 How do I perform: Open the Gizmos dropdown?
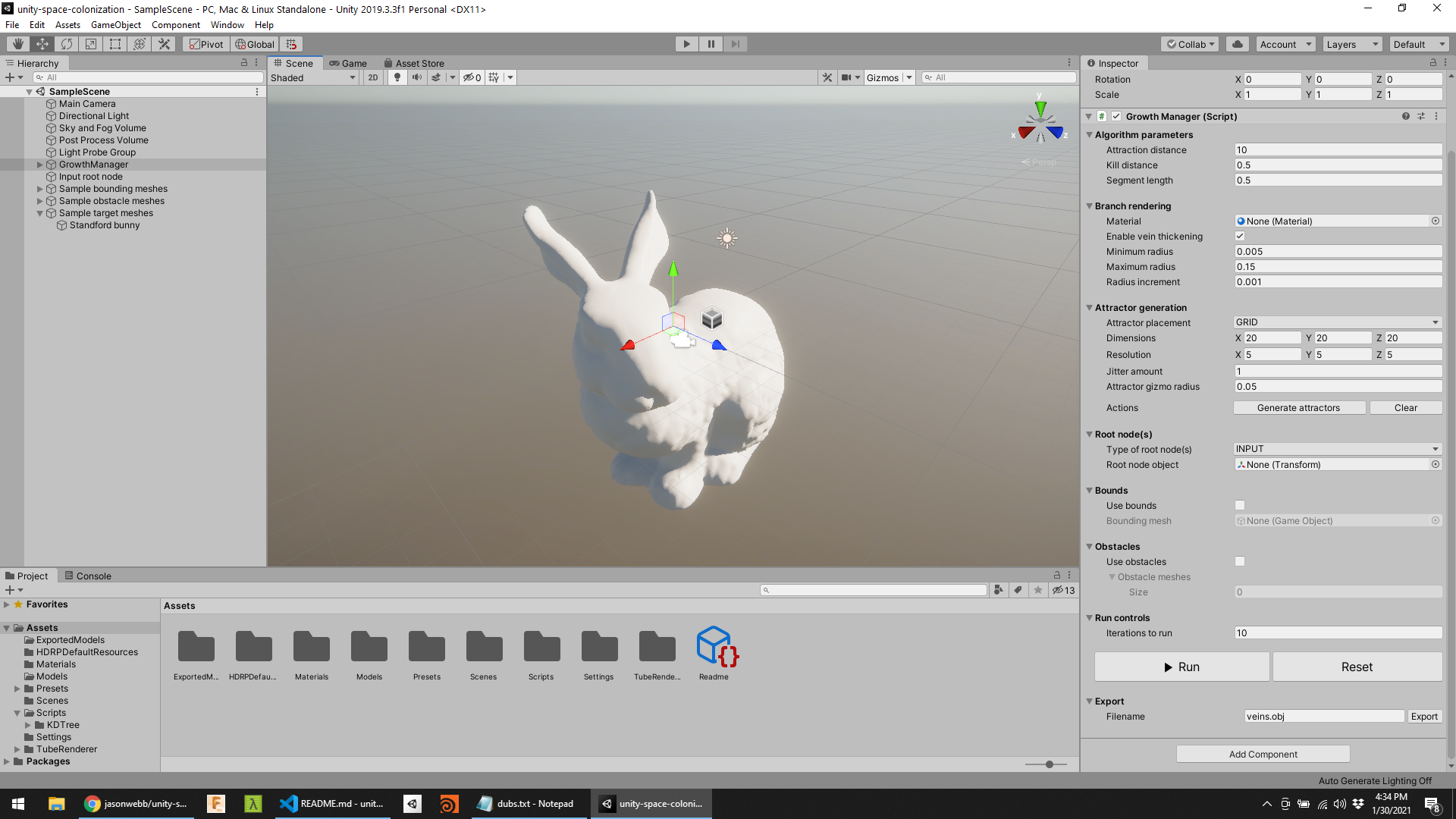(889, 77)
